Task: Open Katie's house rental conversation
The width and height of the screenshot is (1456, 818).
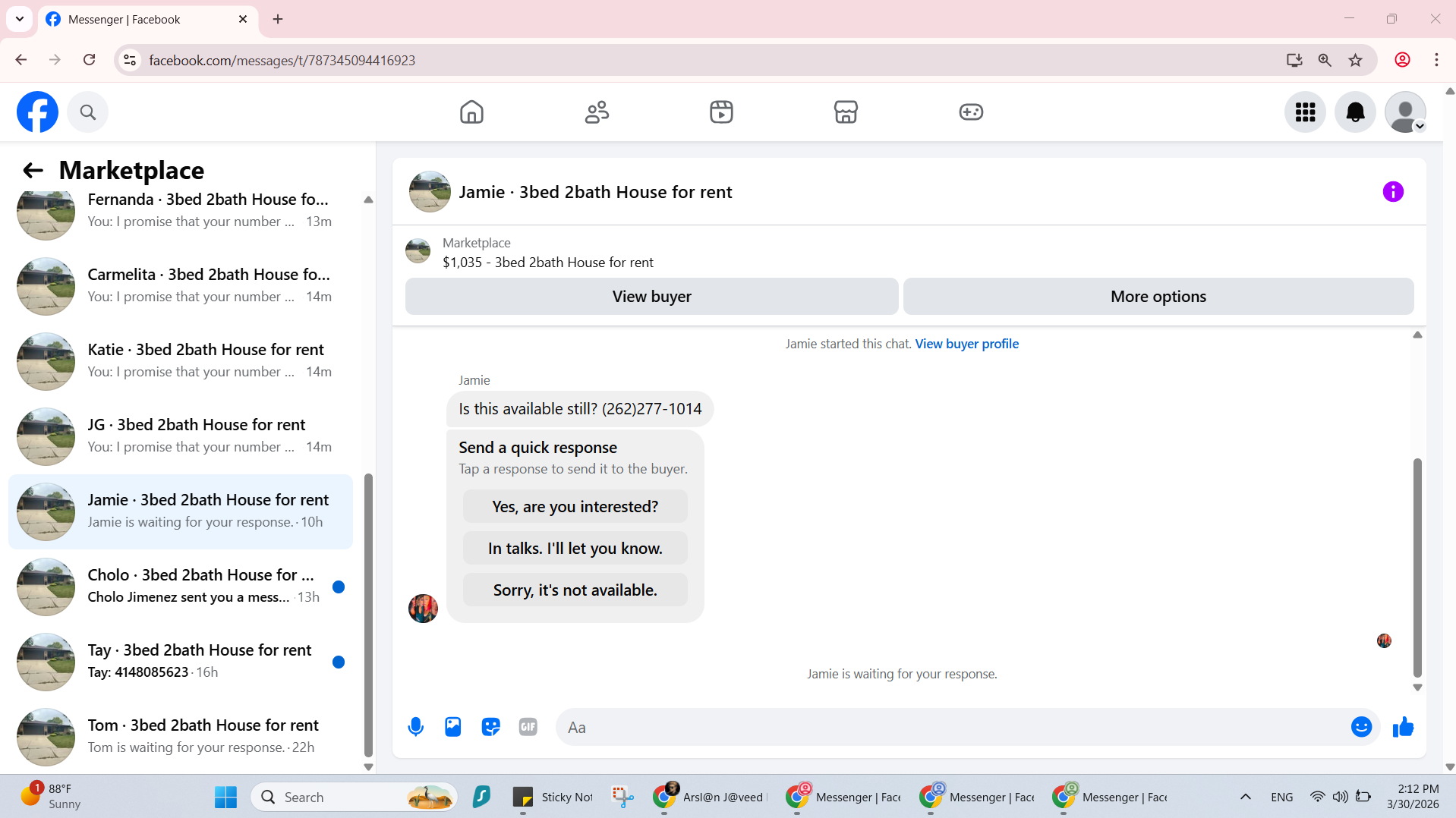Action: point(181,361)
